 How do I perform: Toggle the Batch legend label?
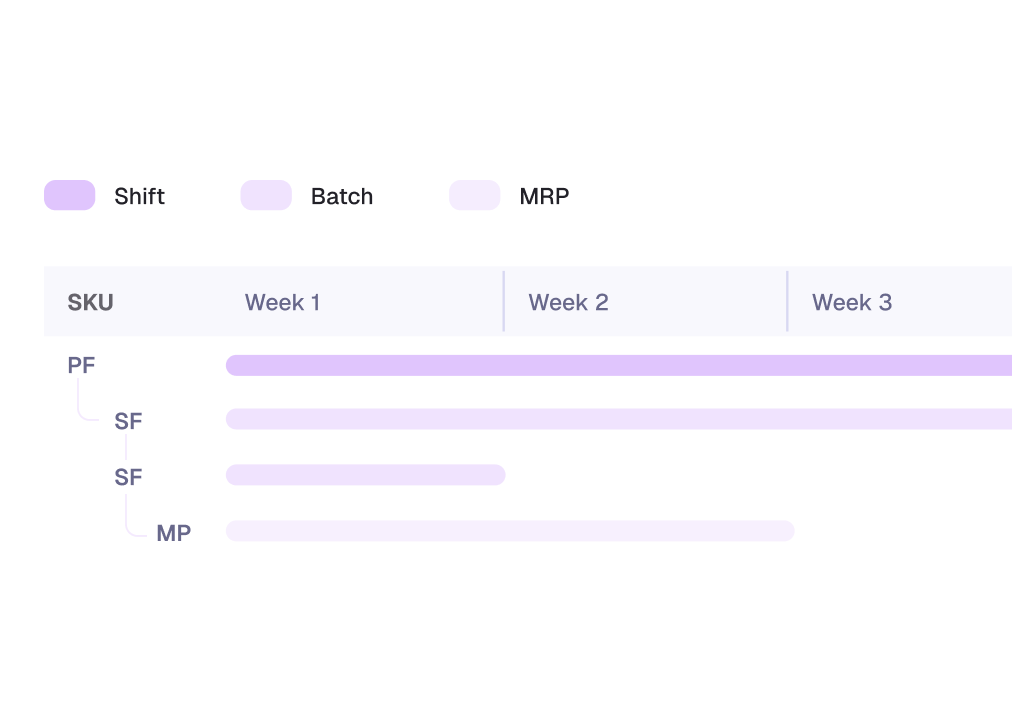342,197
